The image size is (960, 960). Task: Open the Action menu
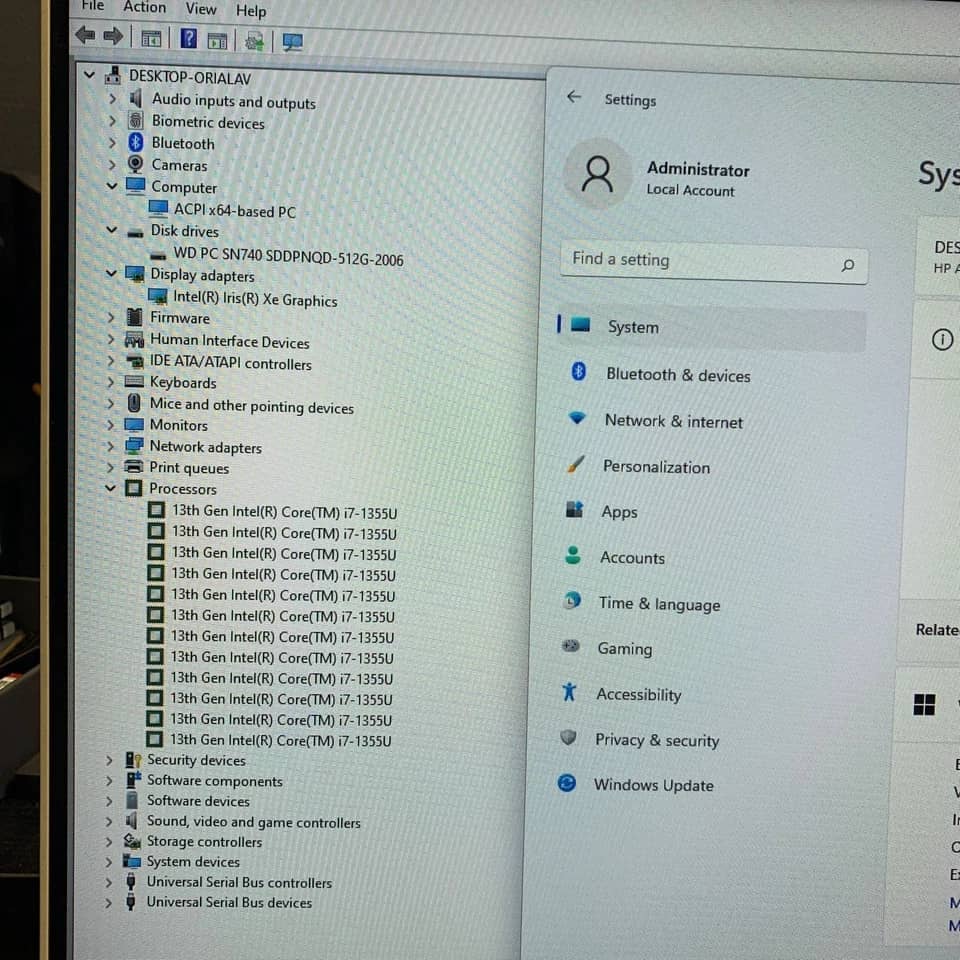pos(144,7)
